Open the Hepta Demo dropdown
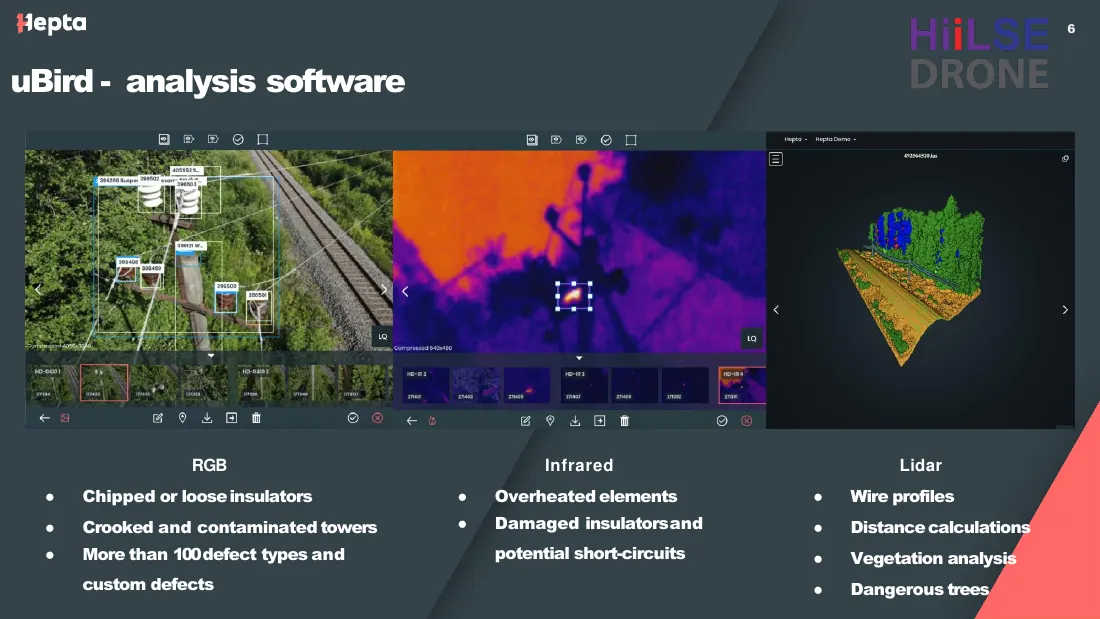 pos(836,139)
